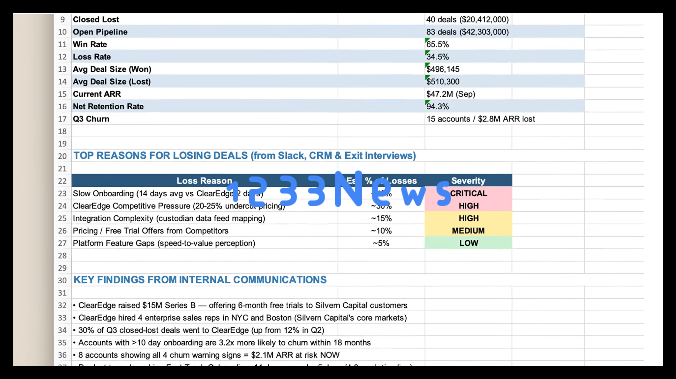This screenshot has height=379, width=676.
Task: Click the 65.5% win rate value
Action: tap(468, 44)
